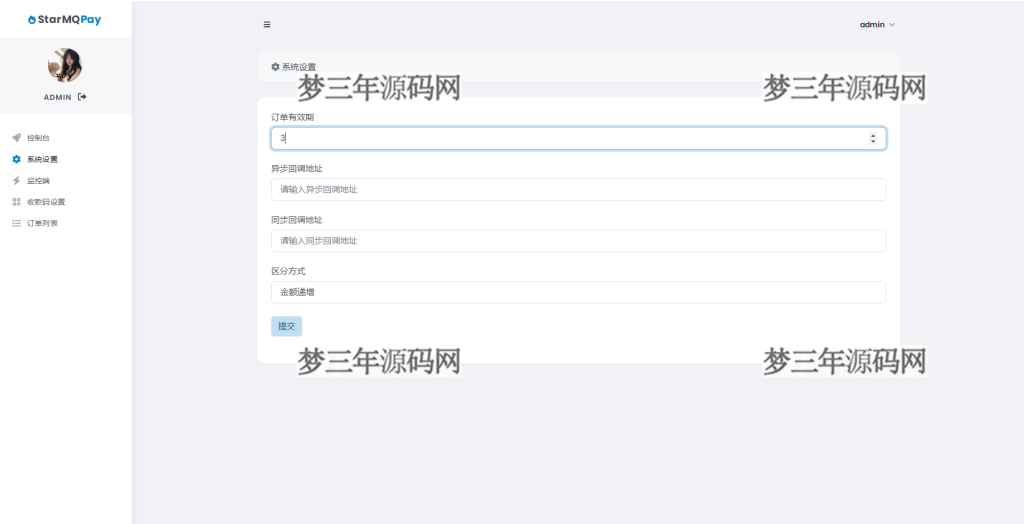This screenshot has width=1024, height=524.
Task: Click the QR code icon for 收款码设置
Action: [17, 202]
